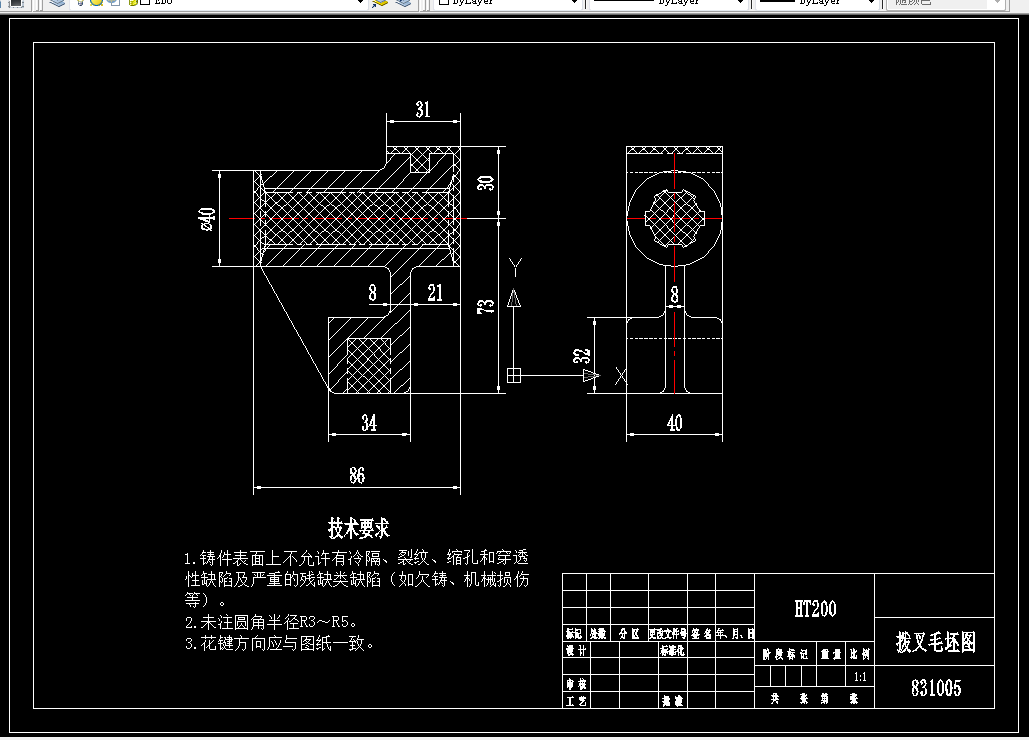Image resolution: width=1029 pixels, height=740 pixels.
Task: Select the 21 dimension text
Action: pyautogui.click(x=434, y=293)
